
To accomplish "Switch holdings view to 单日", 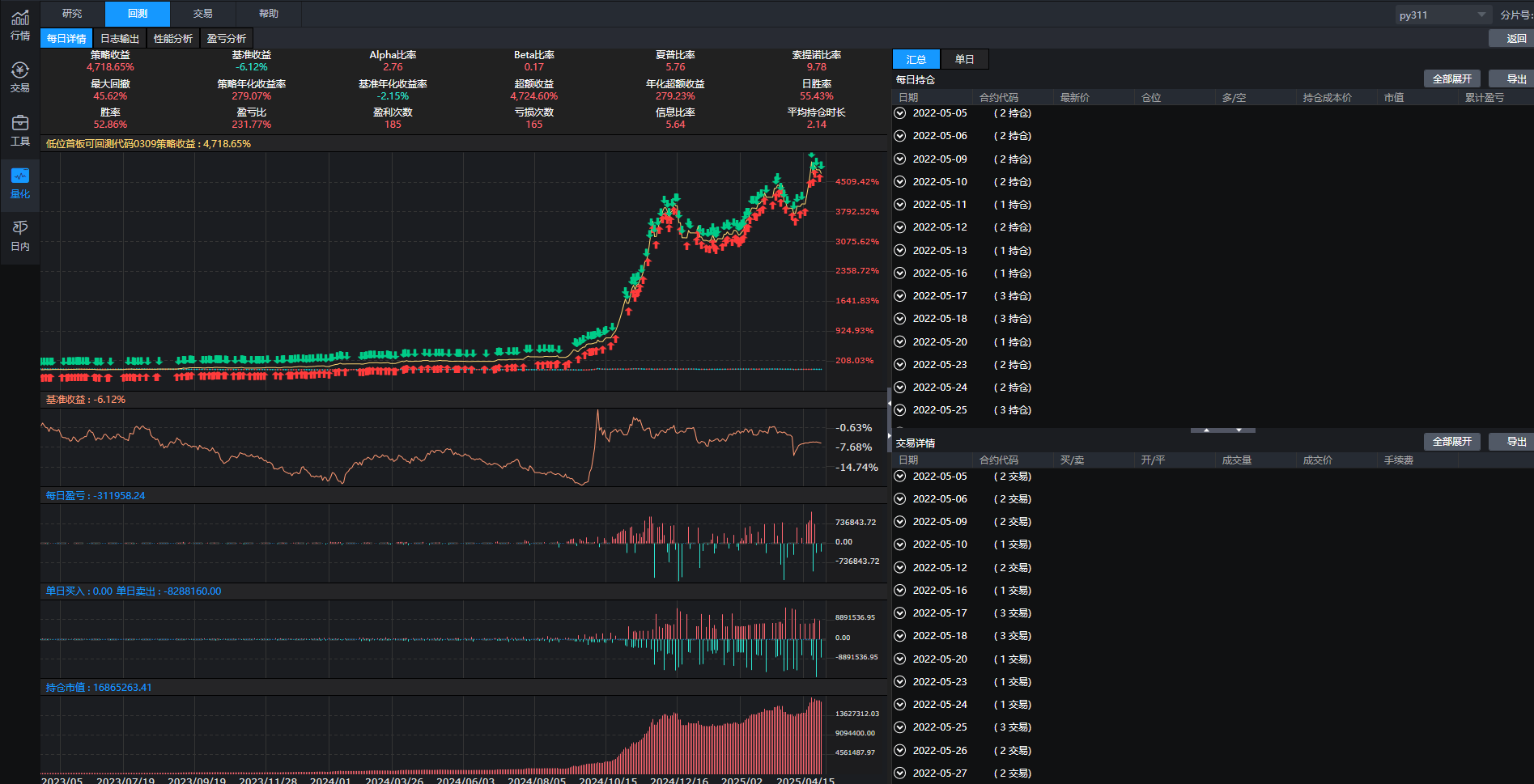I will [x=964, y=59].
